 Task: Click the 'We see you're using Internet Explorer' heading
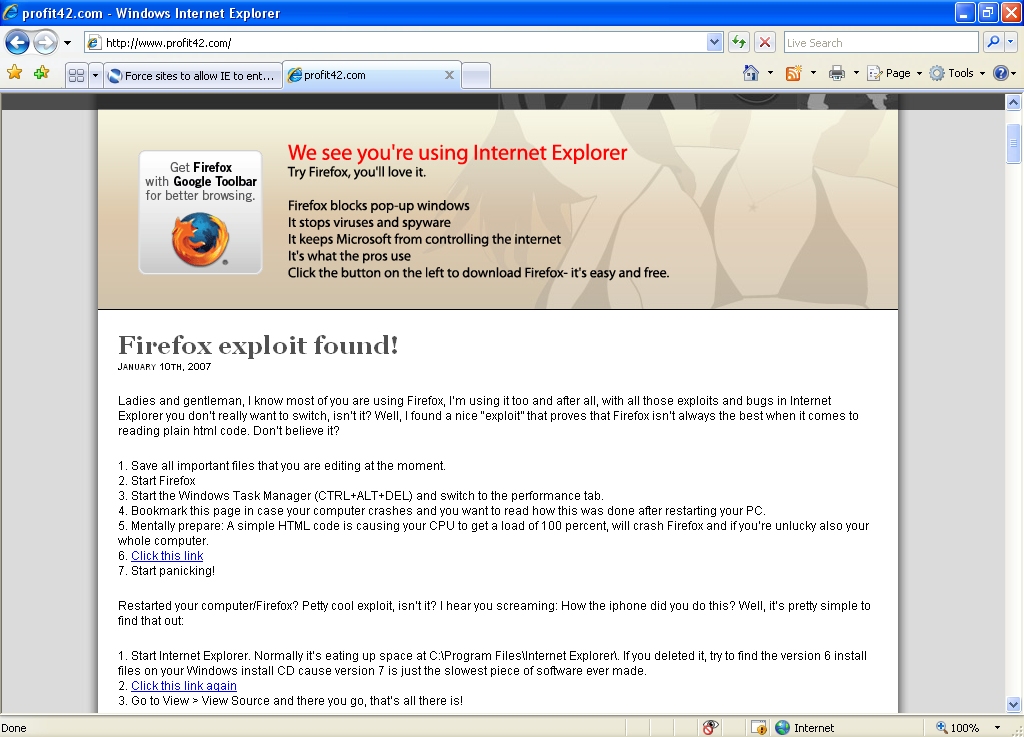pos(457,152)
